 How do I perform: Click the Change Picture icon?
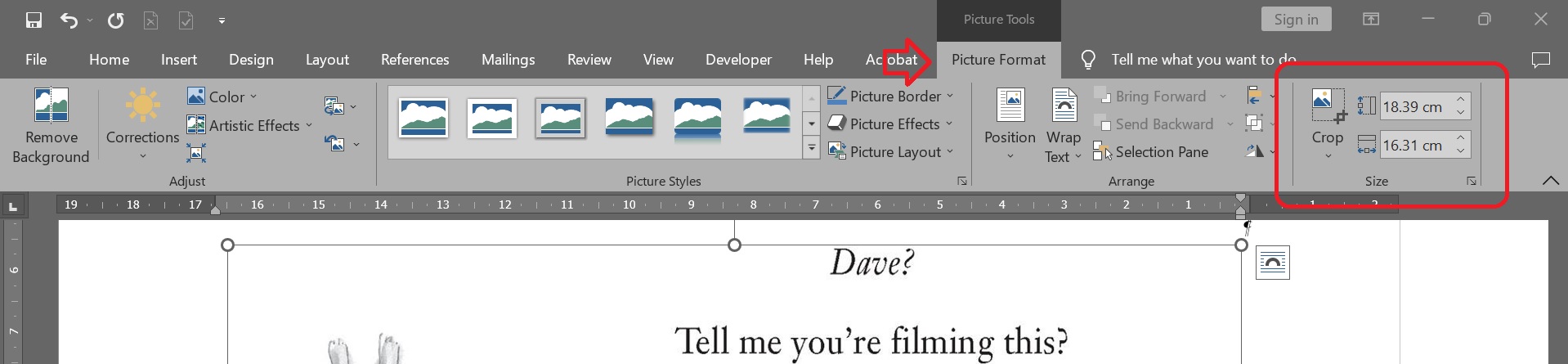pyautogui.click(x=334, y=106)
